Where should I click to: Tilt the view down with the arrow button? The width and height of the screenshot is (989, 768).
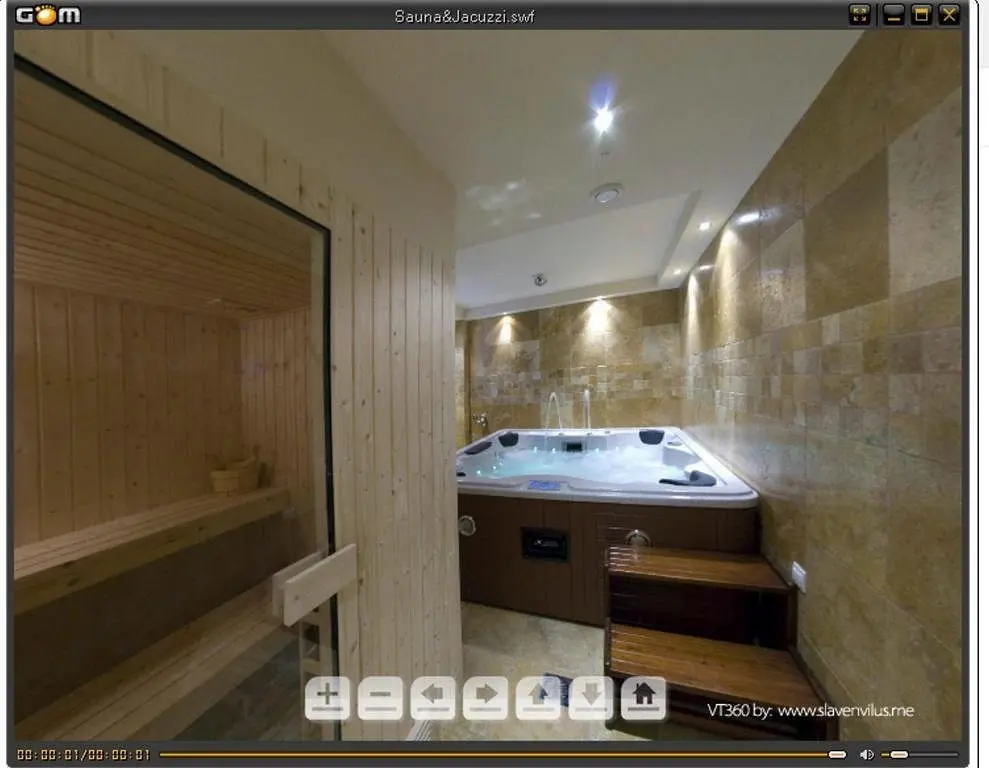pos(591,697)
